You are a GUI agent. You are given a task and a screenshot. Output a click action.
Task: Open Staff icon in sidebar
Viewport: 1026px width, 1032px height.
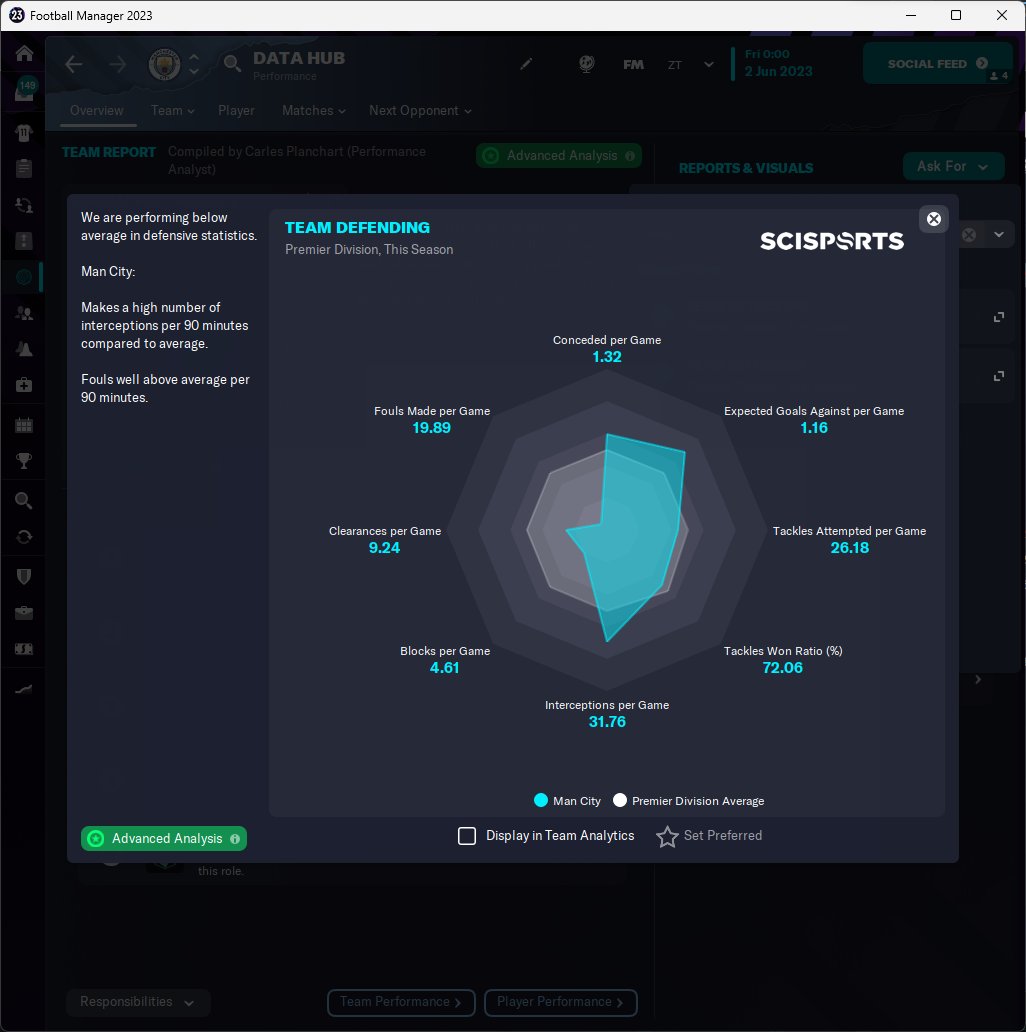[24, 313]
